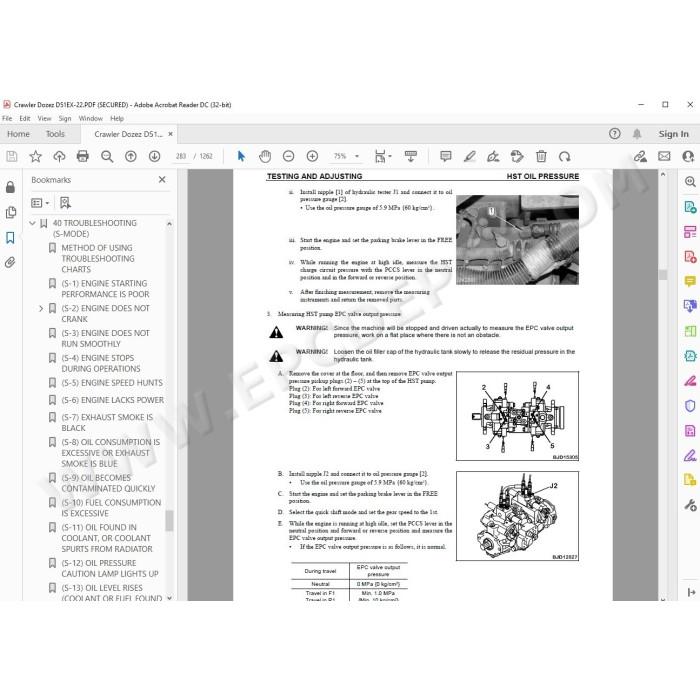Click the stamp tool icon
This screenshot has height=700, width=700.
[517, 156]
